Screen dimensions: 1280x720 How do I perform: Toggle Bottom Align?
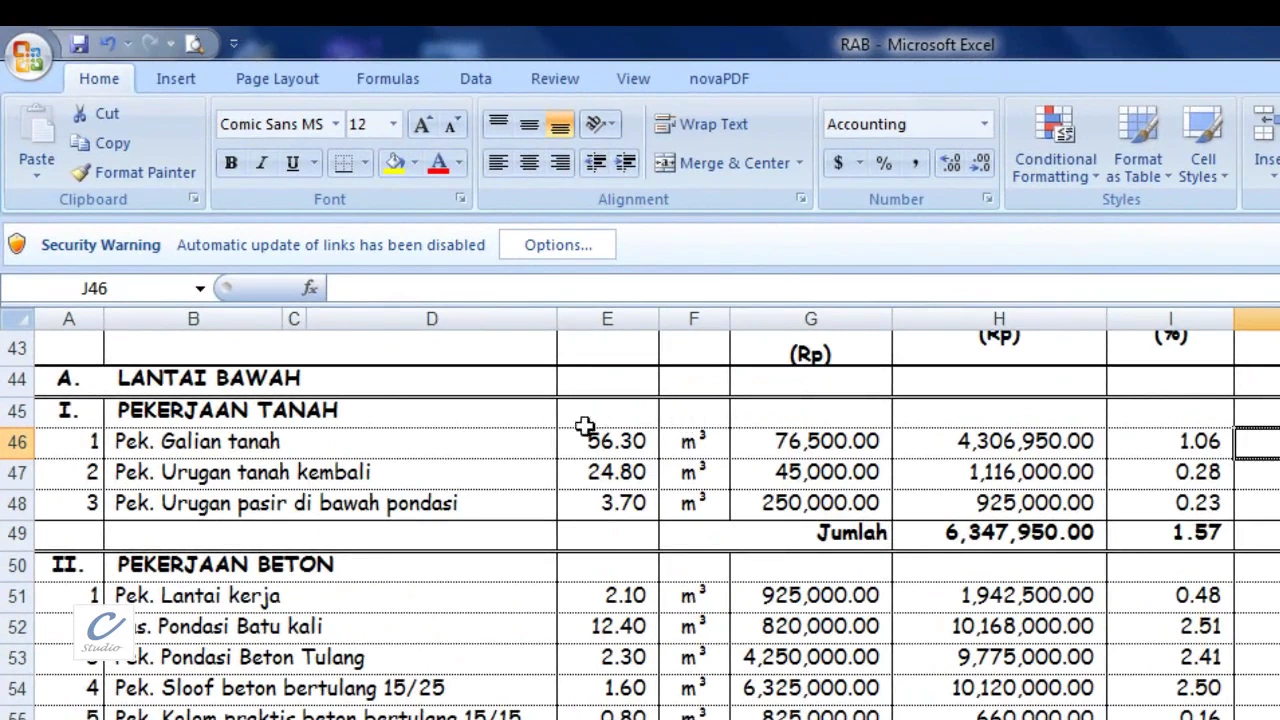(x=560, y=124)
